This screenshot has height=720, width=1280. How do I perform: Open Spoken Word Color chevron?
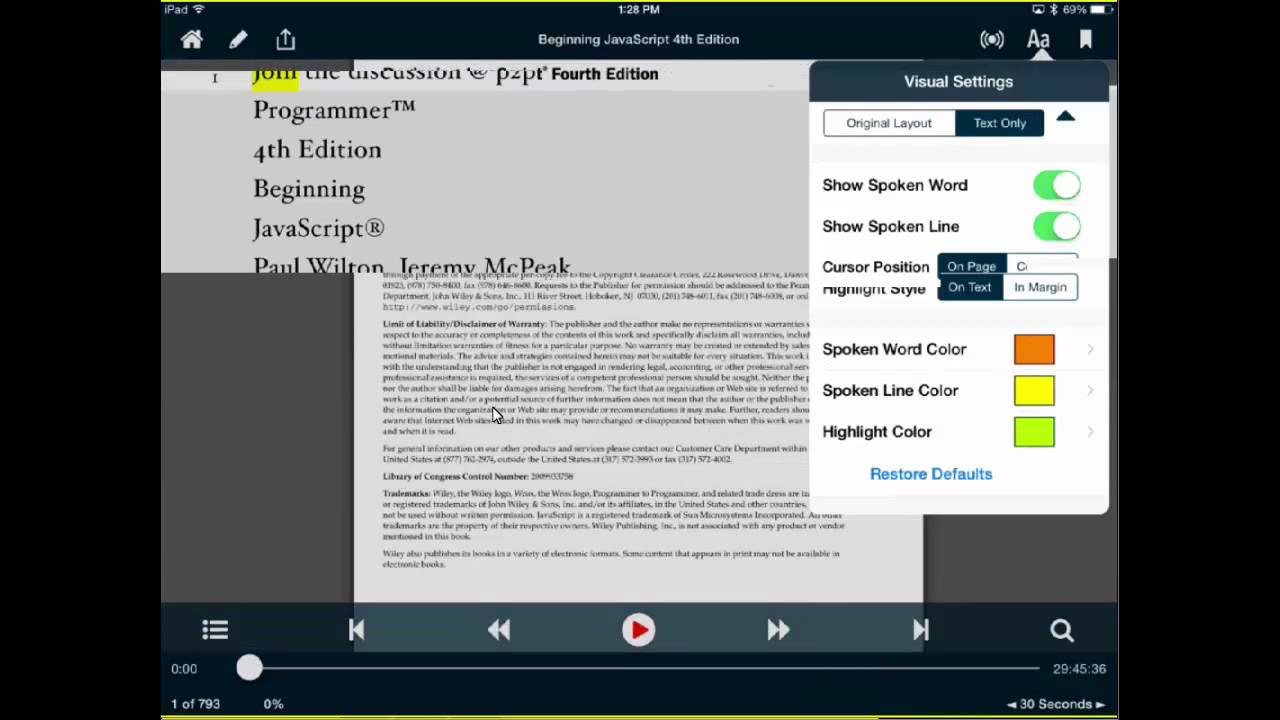coord(1090,349)
